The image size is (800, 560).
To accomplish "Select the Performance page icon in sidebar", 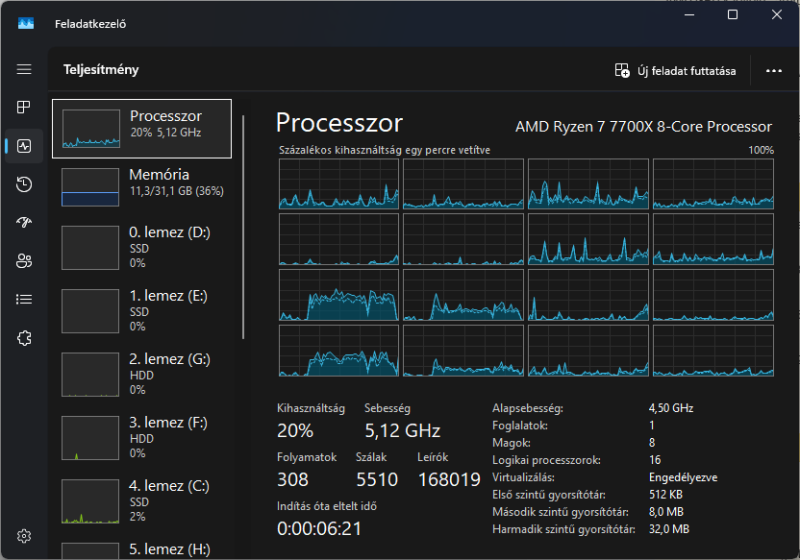I will [24, 146].
